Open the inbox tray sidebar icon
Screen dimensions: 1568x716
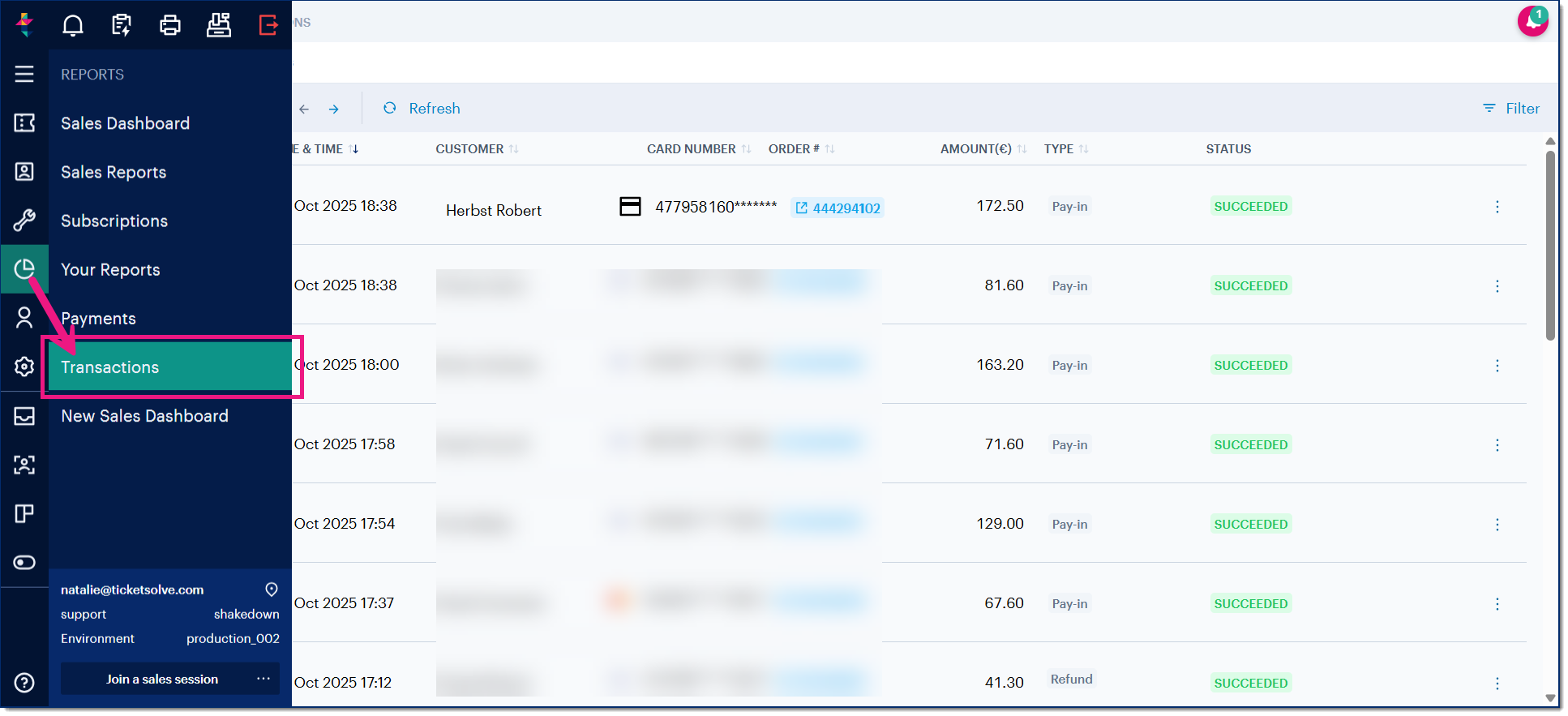click(24, 416)
